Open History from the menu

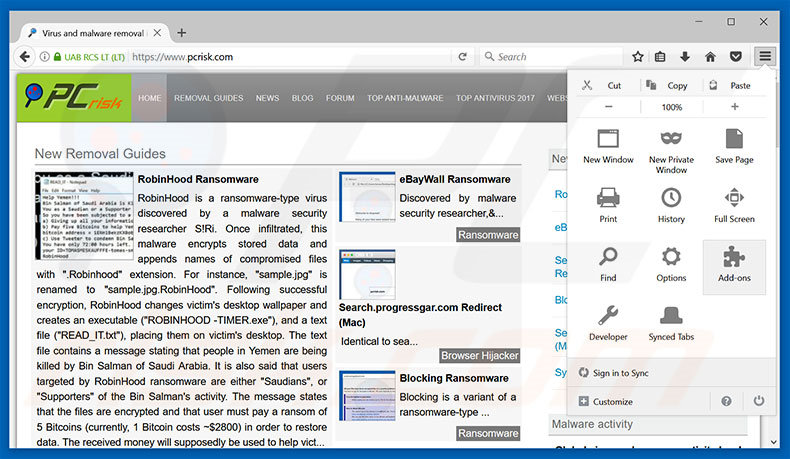(x=671, y=205)
